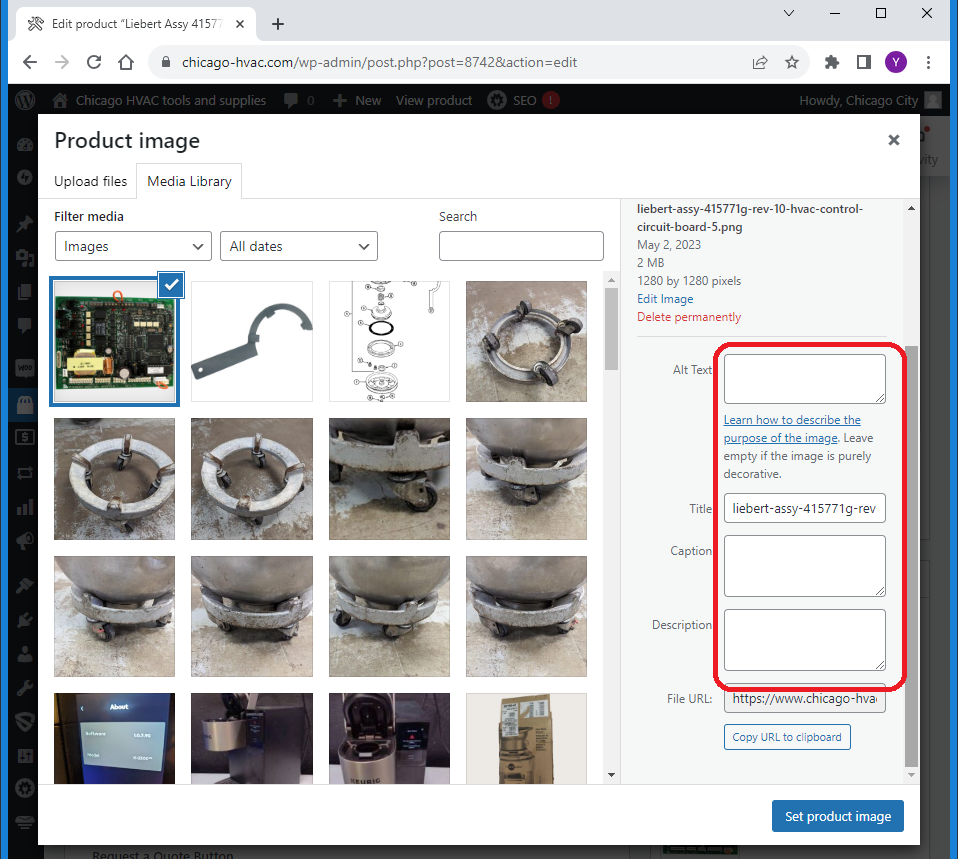Click the browser home icon
This screenshot has height=859, width=958.
click(x=126, y=62)
